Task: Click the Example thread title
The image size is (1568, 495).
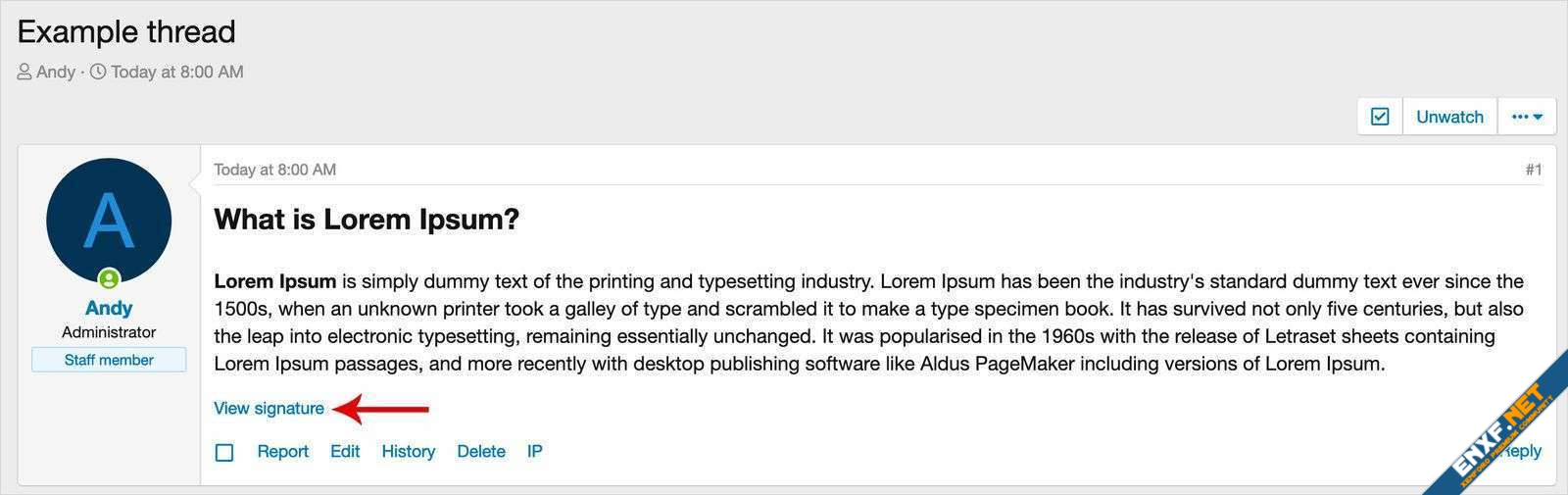Action: pos(126,31)
